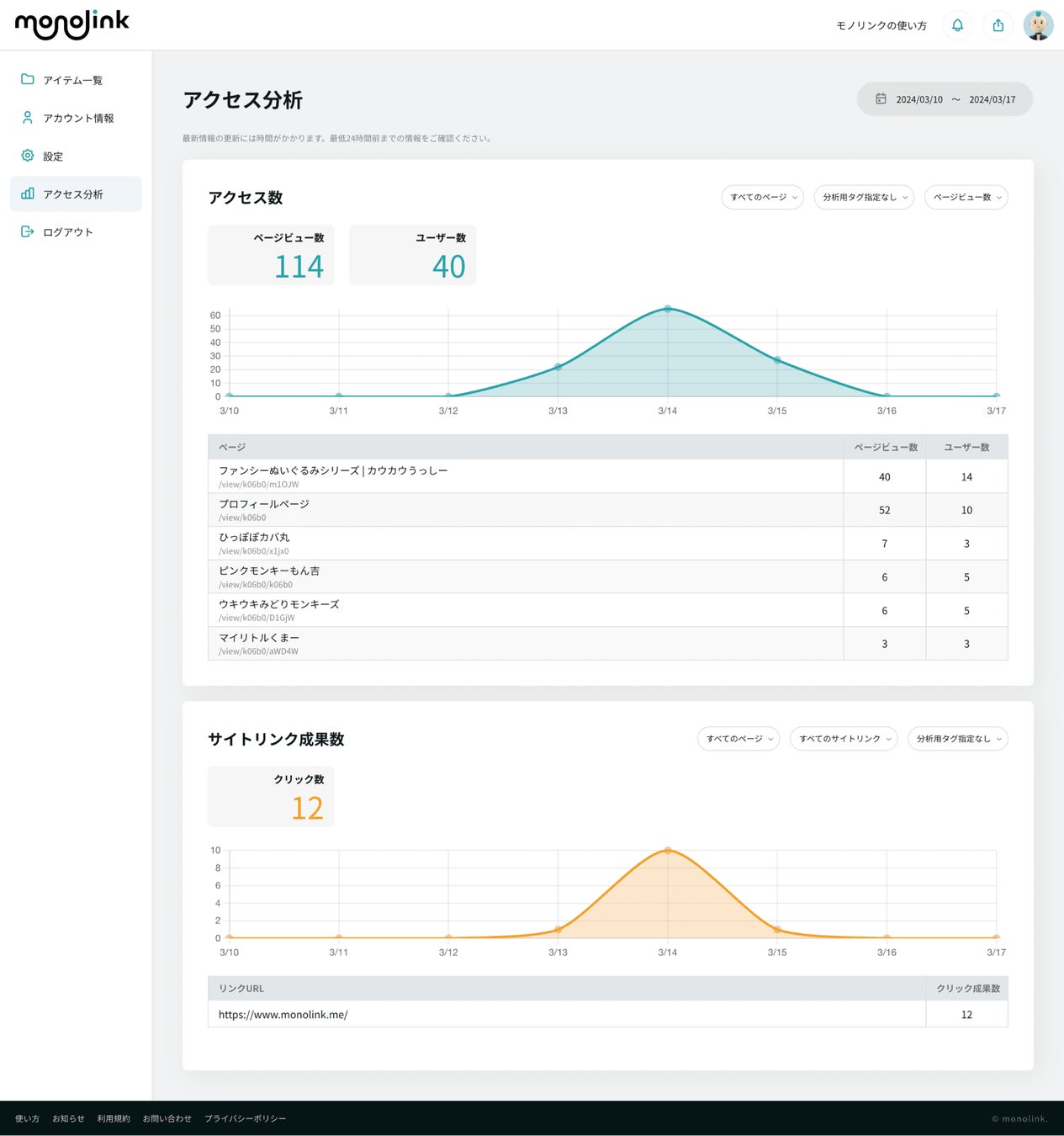Click the folder icon for アイテム一覧
Viewport: 1064px width, 1136px height.
point(28,79)
